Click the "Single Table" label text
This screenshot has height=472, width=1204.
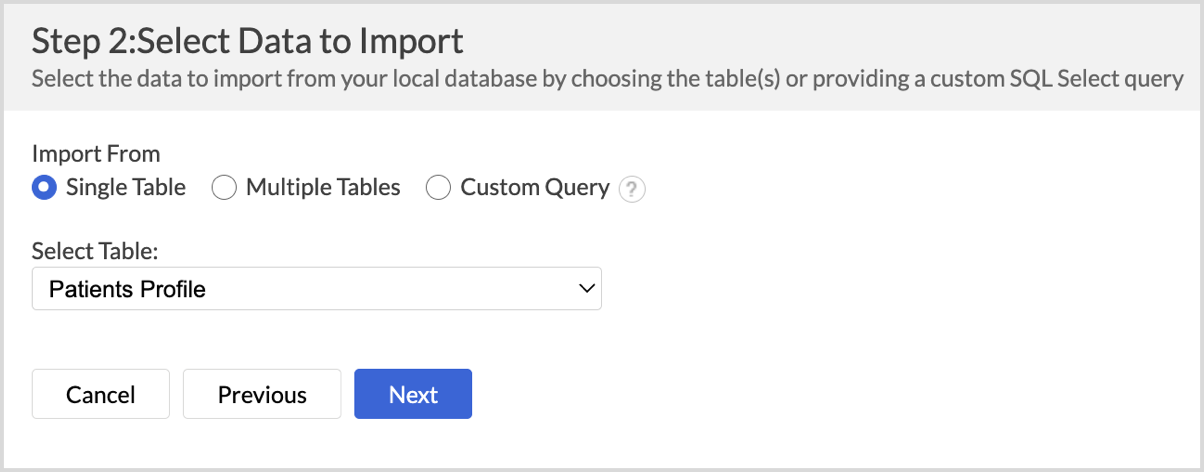(125, 188)
